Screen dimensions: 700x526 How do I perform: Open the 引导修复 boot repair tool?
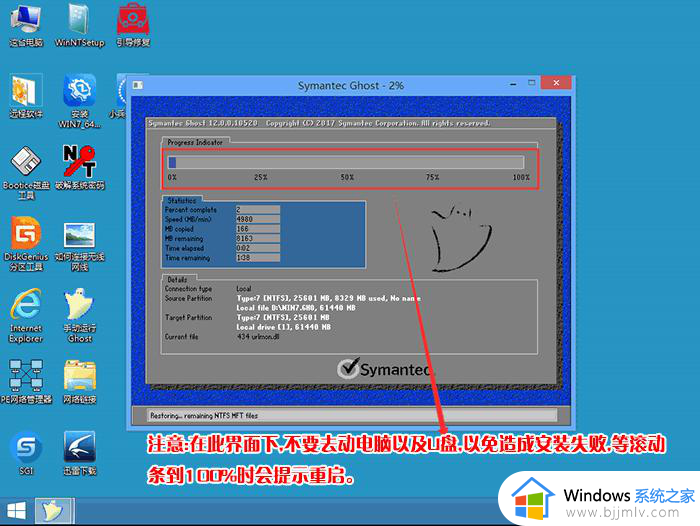click(x=133, y=25)
